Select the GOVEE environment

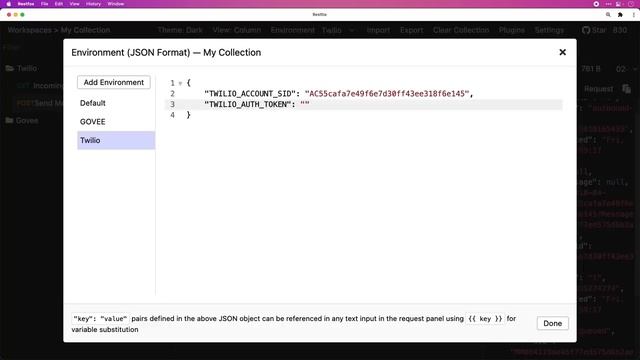(116, 122)
